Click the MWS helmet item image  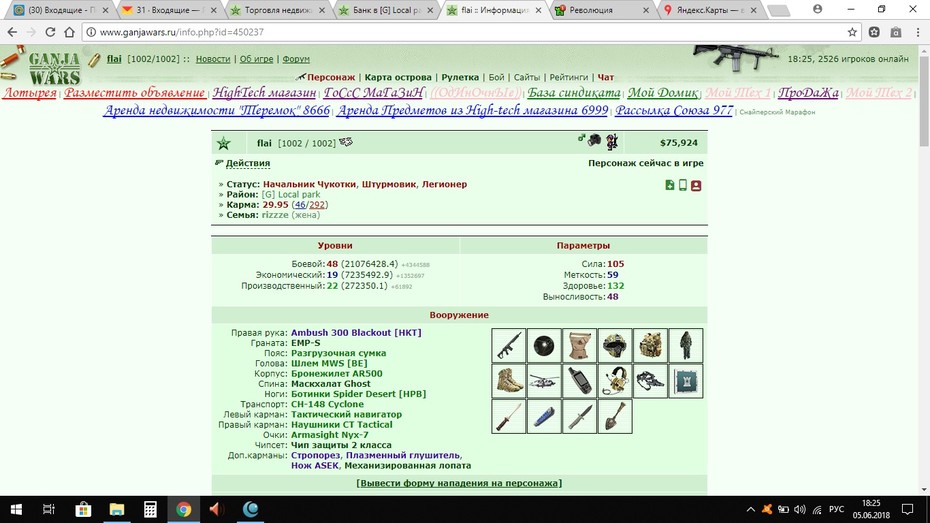coord(615,345)
